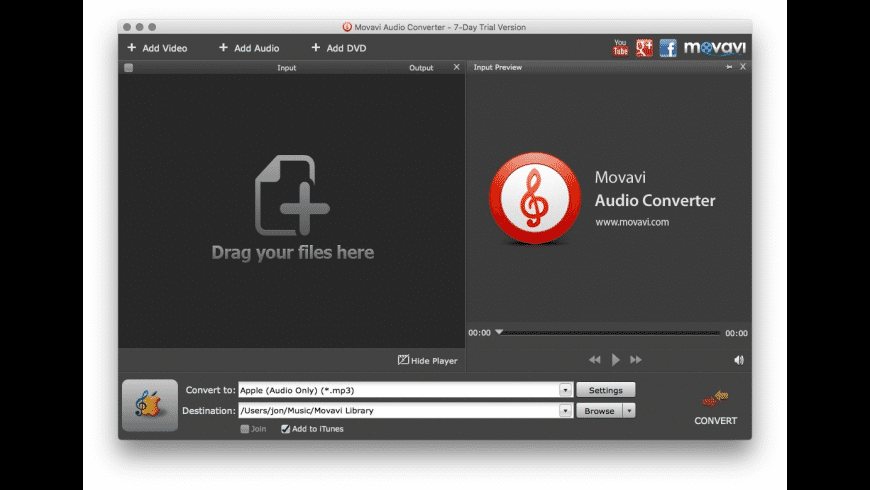Click the Input Preview panel title
Screen dimensions: 870x490
pyautogui.click(x=498, y=67)
